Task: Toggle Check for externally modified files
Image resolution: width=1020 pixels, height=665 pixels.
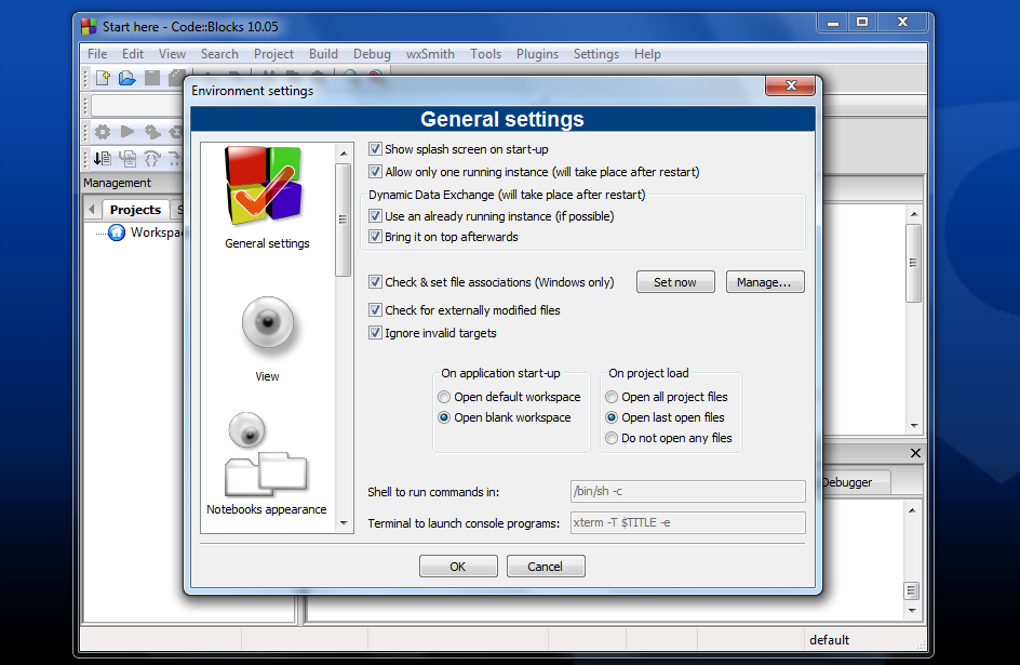Action: (375, 310)
